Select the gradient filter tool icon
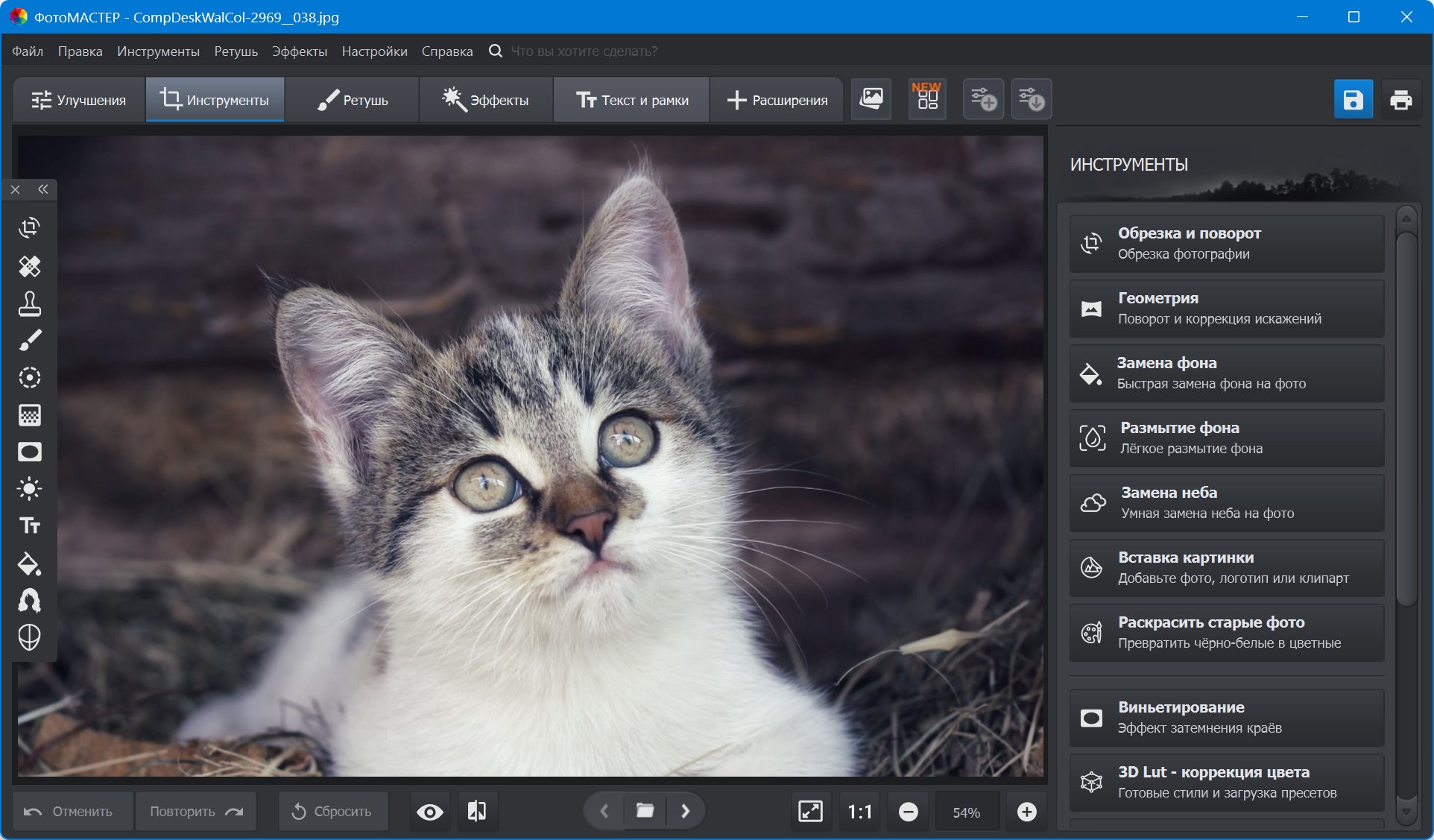 pyautogui.click(x=29, y=415)
